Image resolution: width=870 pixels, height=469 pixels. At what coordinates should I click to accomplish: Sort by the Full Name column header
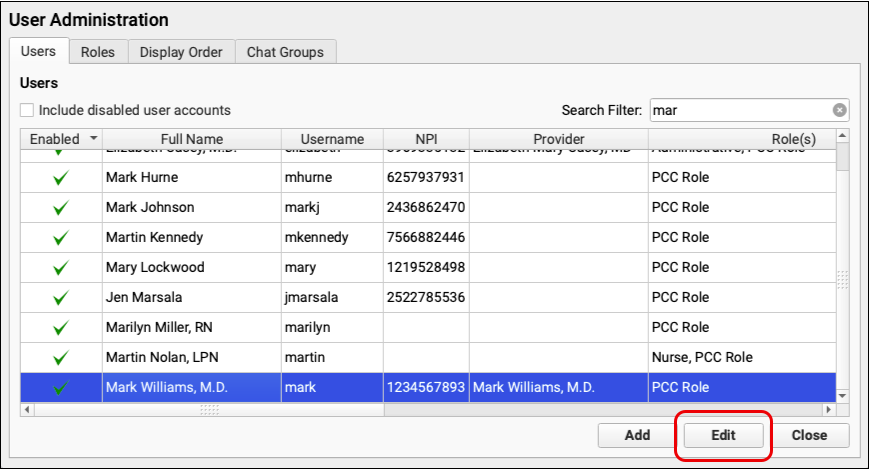tap(191, 139)
